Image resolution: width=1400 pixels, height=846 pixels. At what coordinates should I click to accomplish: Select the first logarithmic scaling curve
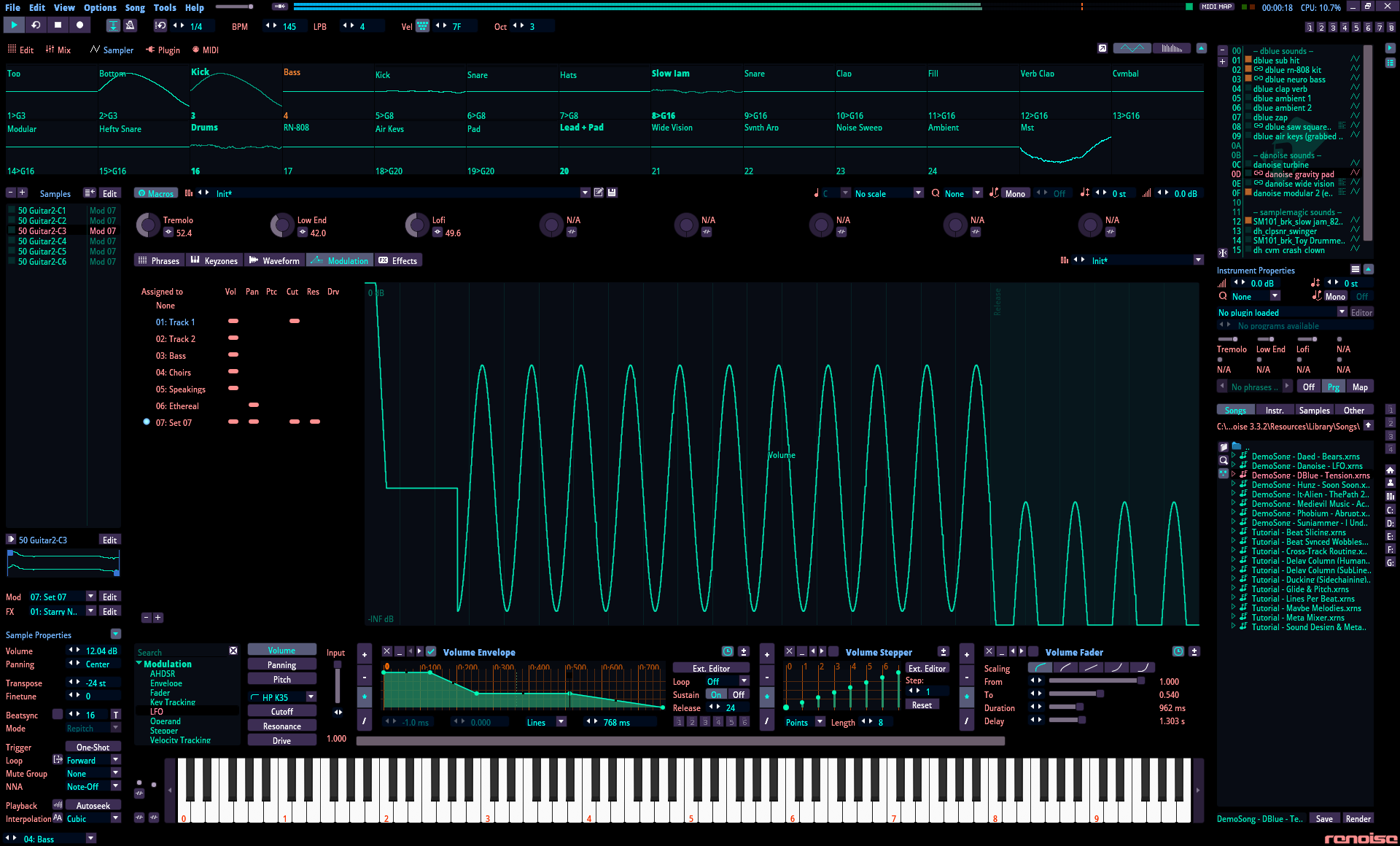(1041, 667)
